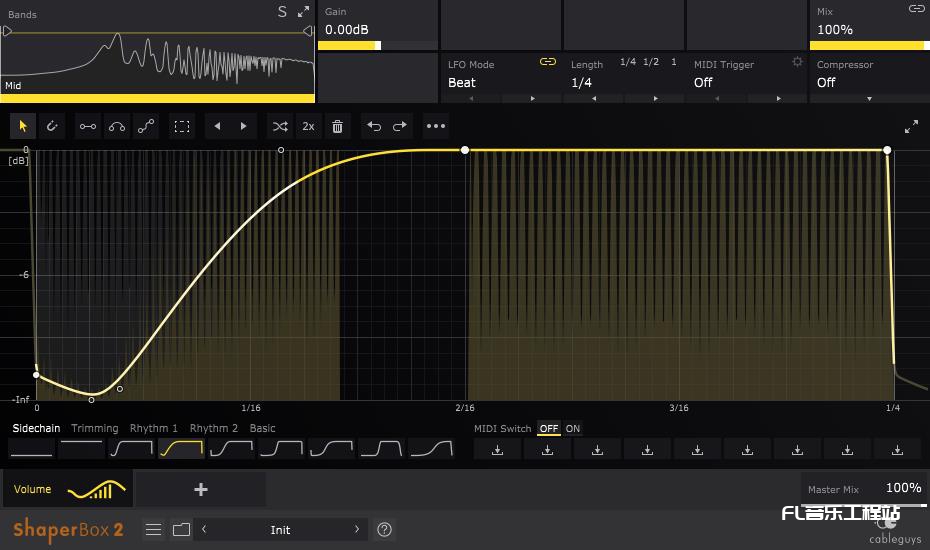Click the curve start node near -Inf
This screenshot has height=550, width=930.
[36, 375]
